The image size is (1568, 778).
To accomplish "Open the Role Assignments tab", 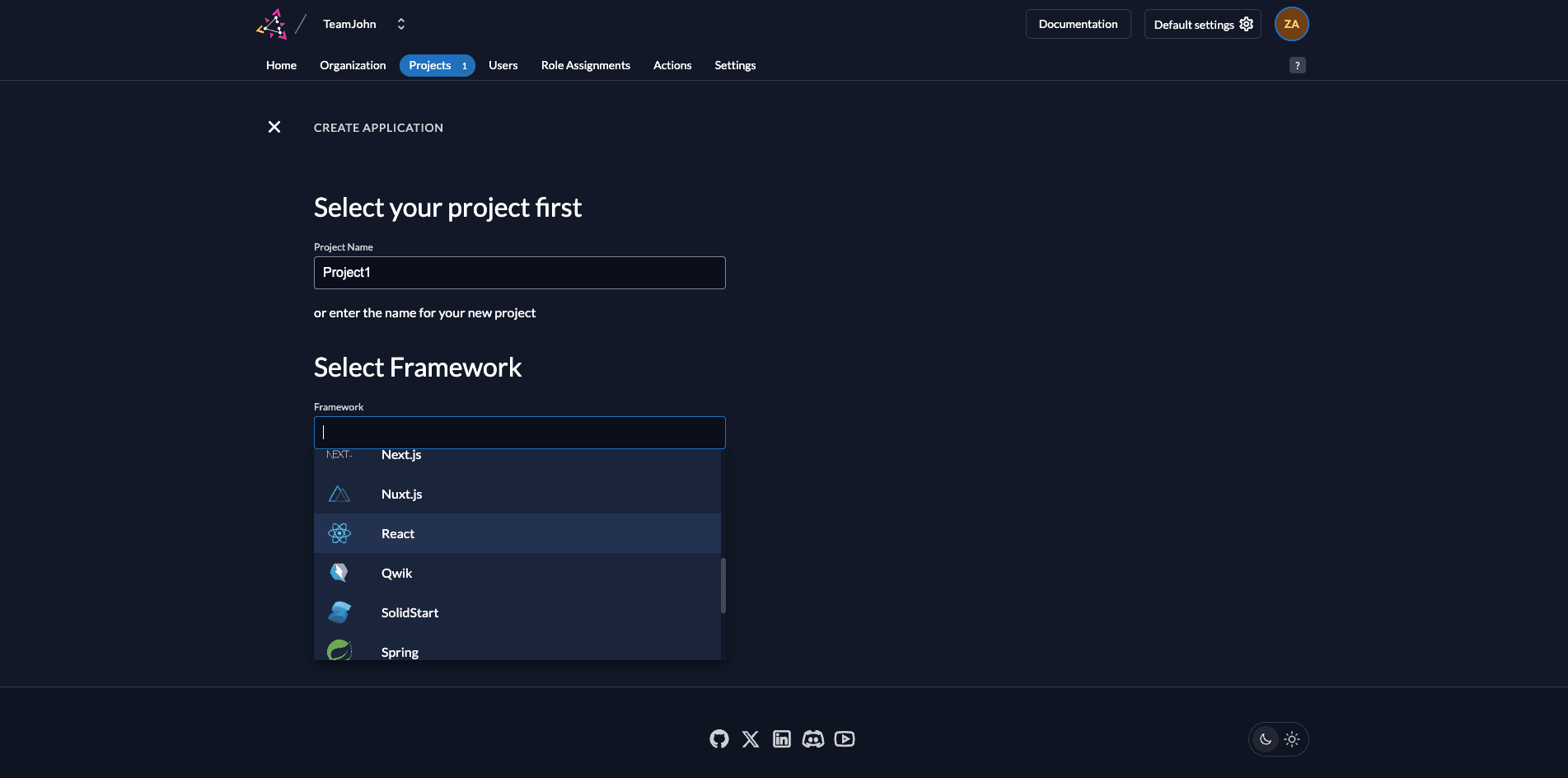I will point(585,65).
